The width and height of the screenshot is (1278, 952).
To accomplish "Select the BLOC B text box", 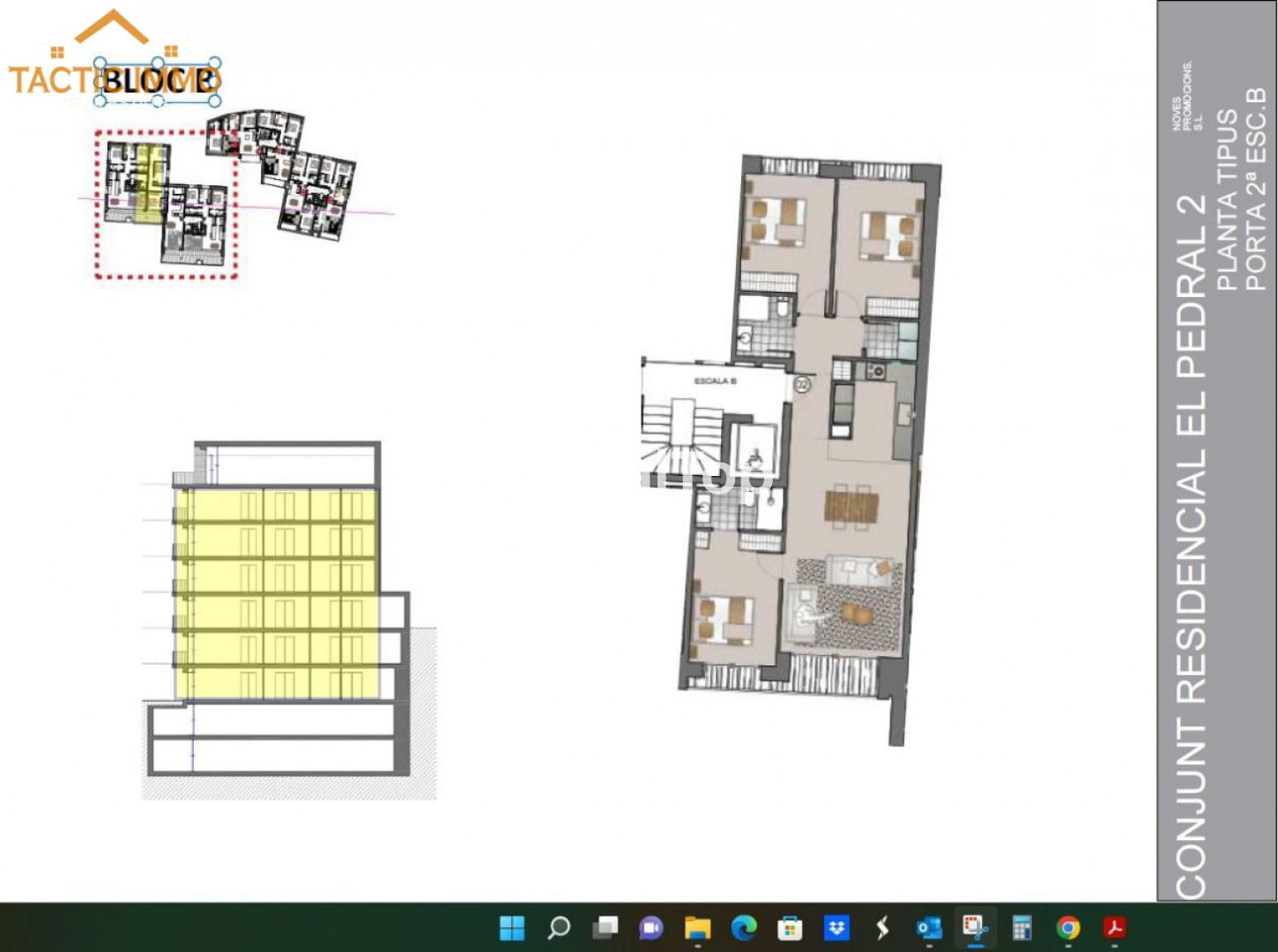I will tap(159, 81).
